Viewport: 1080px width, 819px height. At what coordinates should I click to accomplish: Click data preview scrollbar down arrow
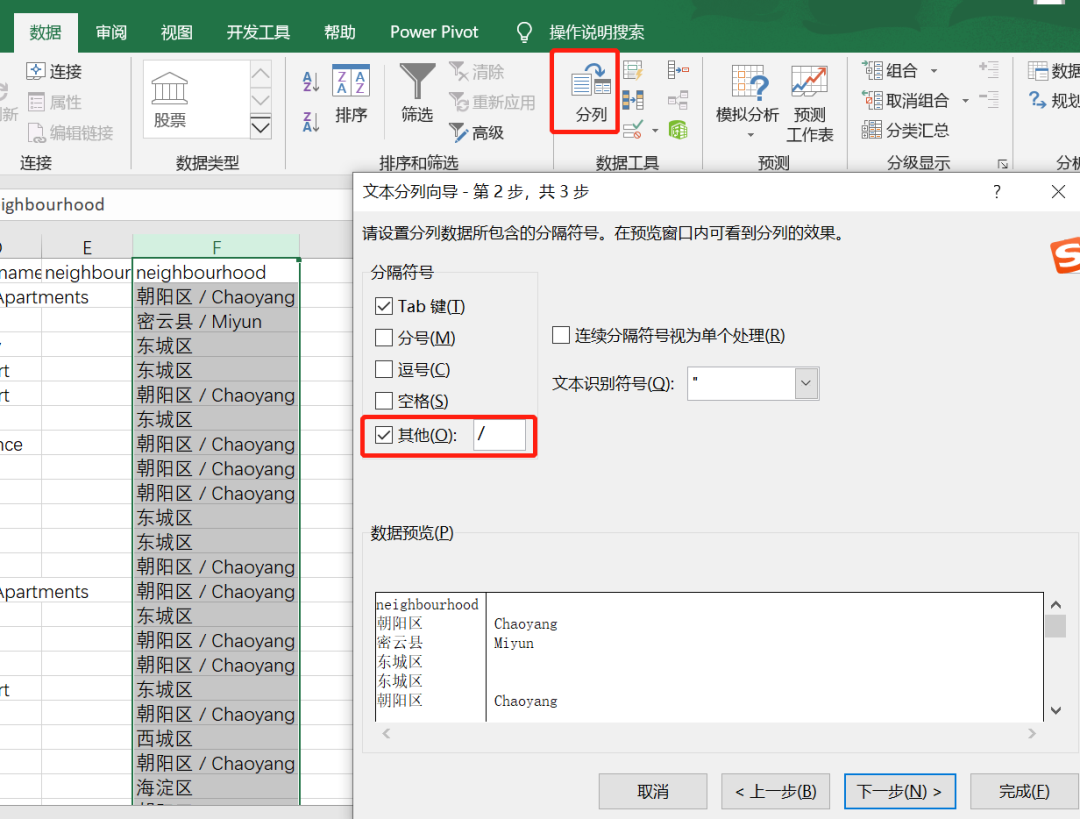pyautogui.click(x=1055, y=711)
